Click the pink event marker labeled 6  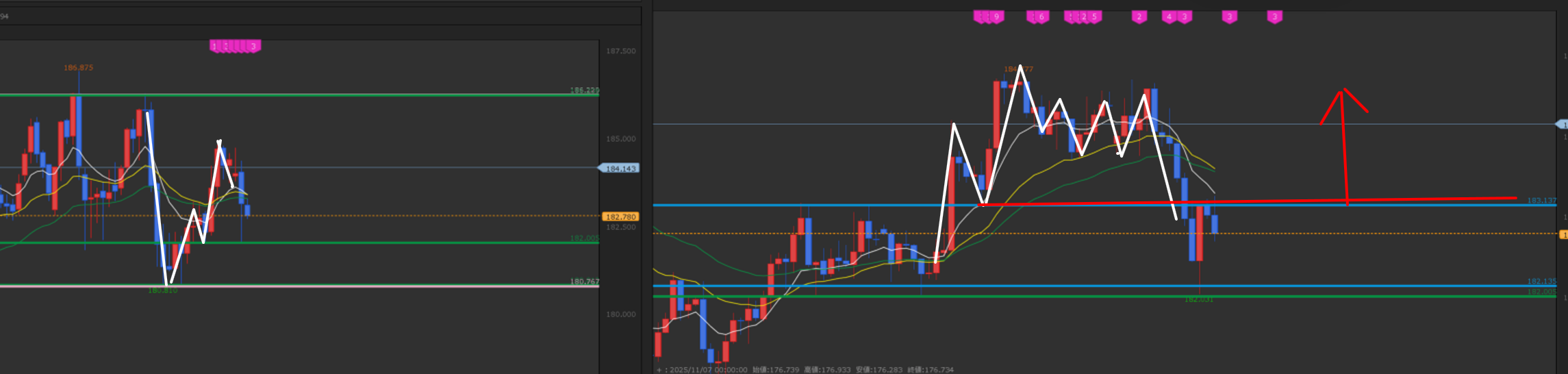pos(1041,17)
